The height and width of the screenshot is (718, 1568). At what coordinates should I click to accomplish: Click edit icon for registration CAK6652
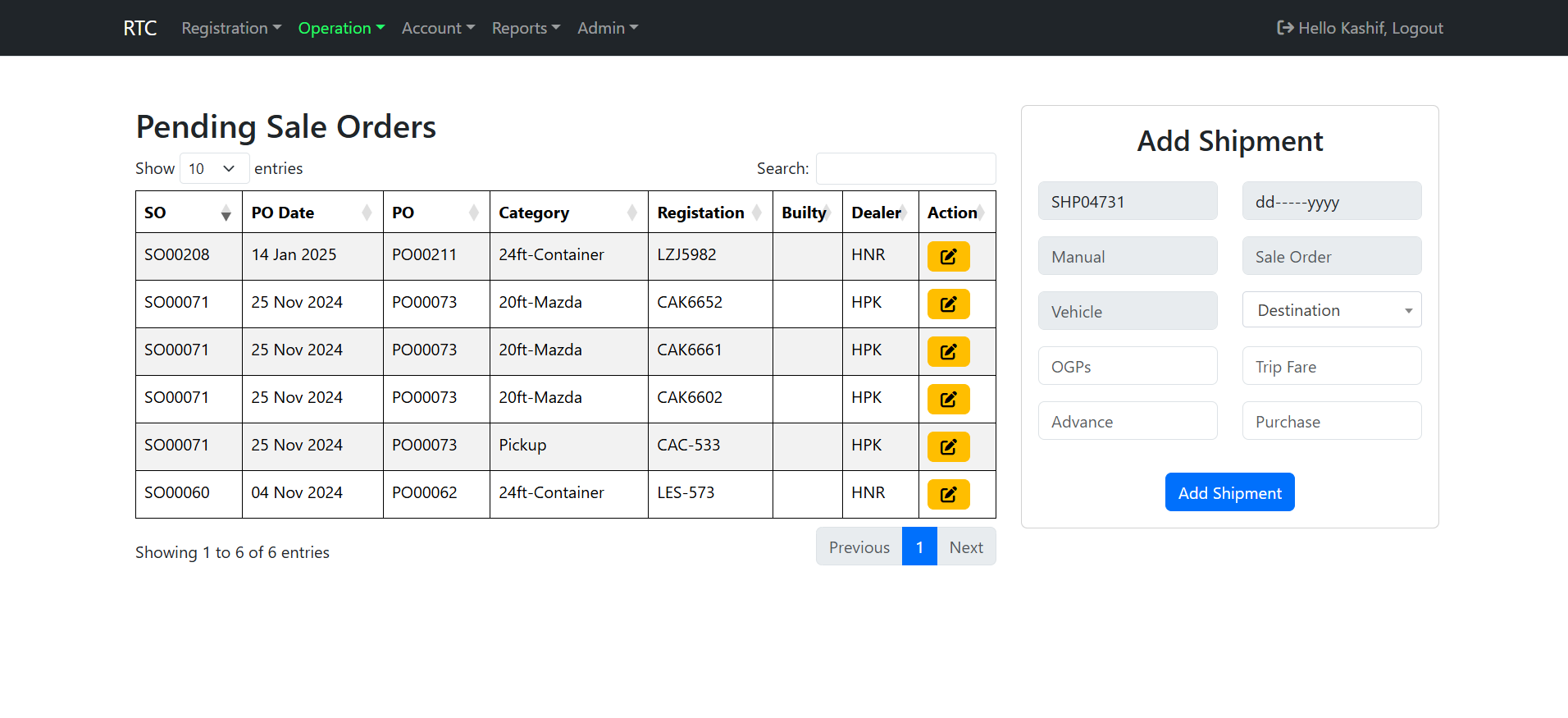[948, 304]
